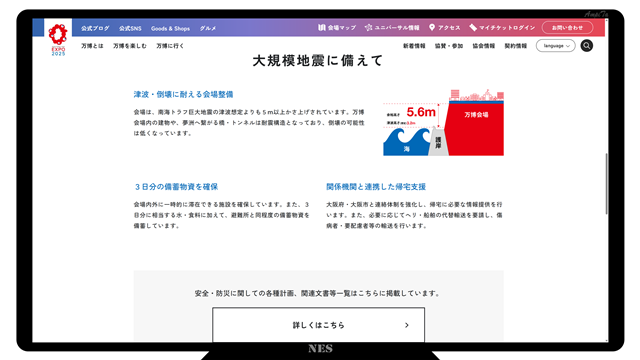Click the 詳しくはこちら button
The width and height of the screenshot is (640, 360).
tap(318, 325)
